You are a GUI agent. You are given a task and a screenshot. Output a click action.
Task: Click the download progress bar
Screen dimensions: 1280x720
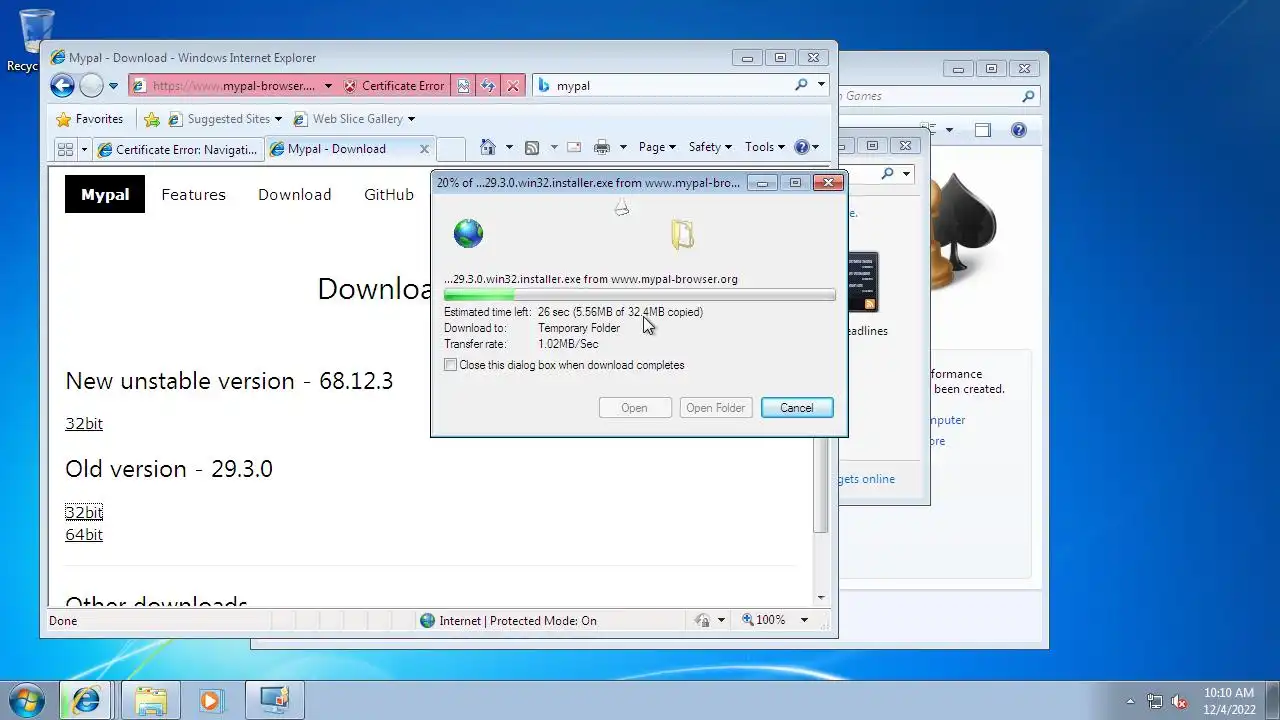click(x=639, y=295)
